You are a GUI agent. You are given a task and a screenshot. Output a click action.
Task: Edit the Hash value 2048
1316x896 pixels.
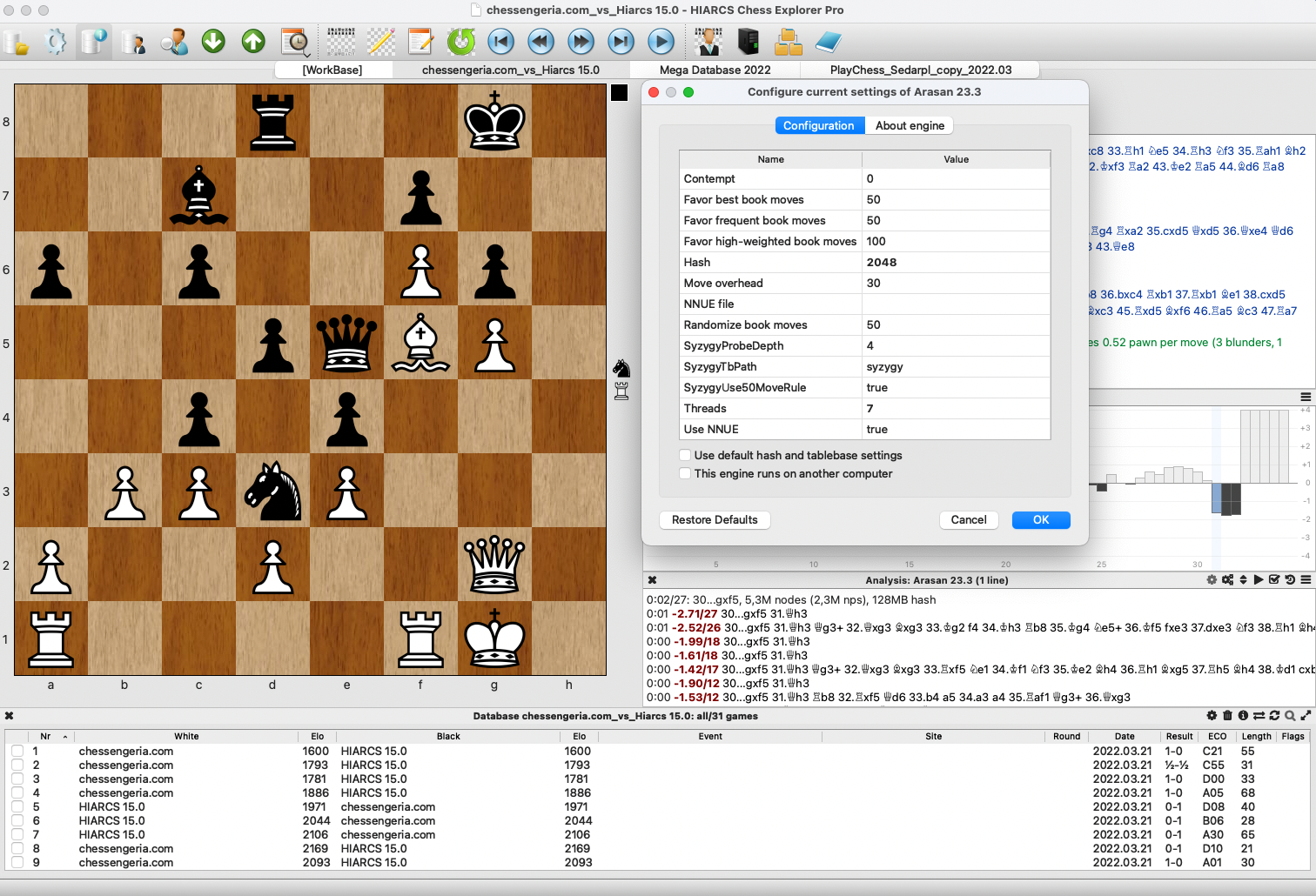[956, 262]
